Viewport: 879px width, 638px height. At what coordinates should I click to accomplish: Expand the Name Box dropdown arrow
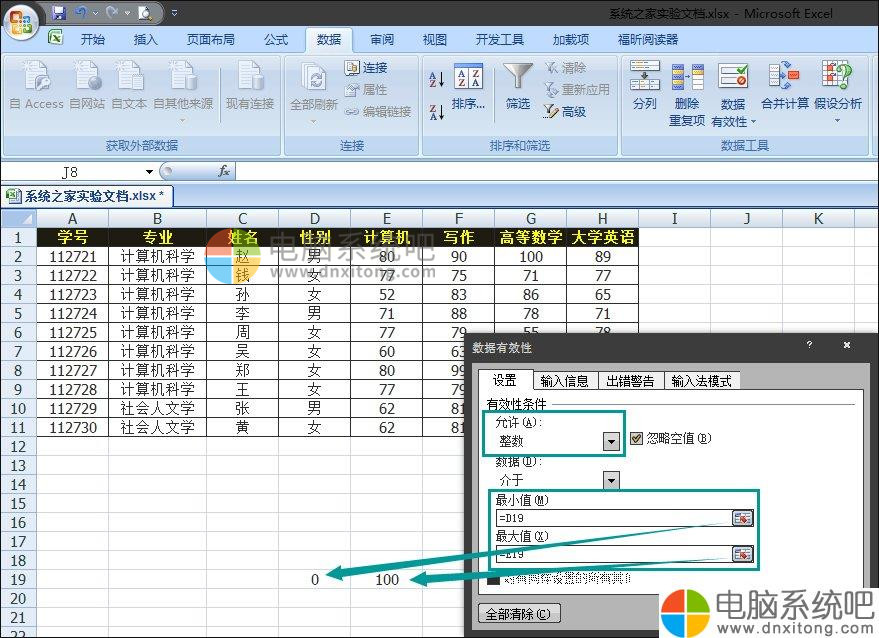pos(150,172)
